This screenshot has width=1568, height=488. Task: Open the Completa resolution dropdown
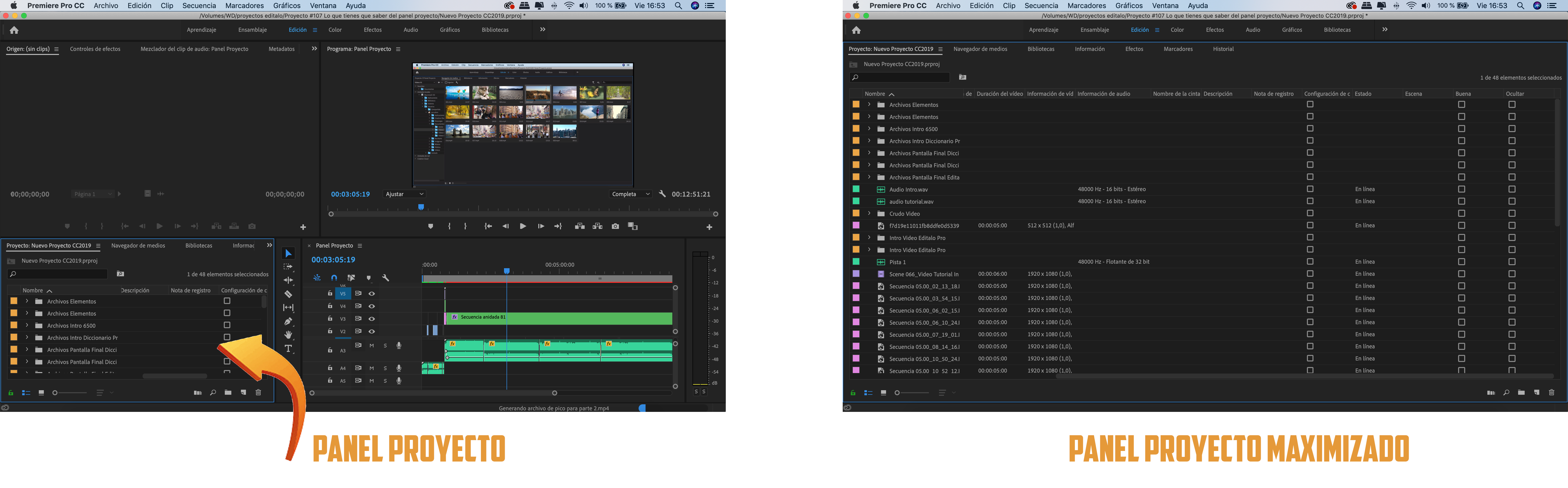coord(631,194)
